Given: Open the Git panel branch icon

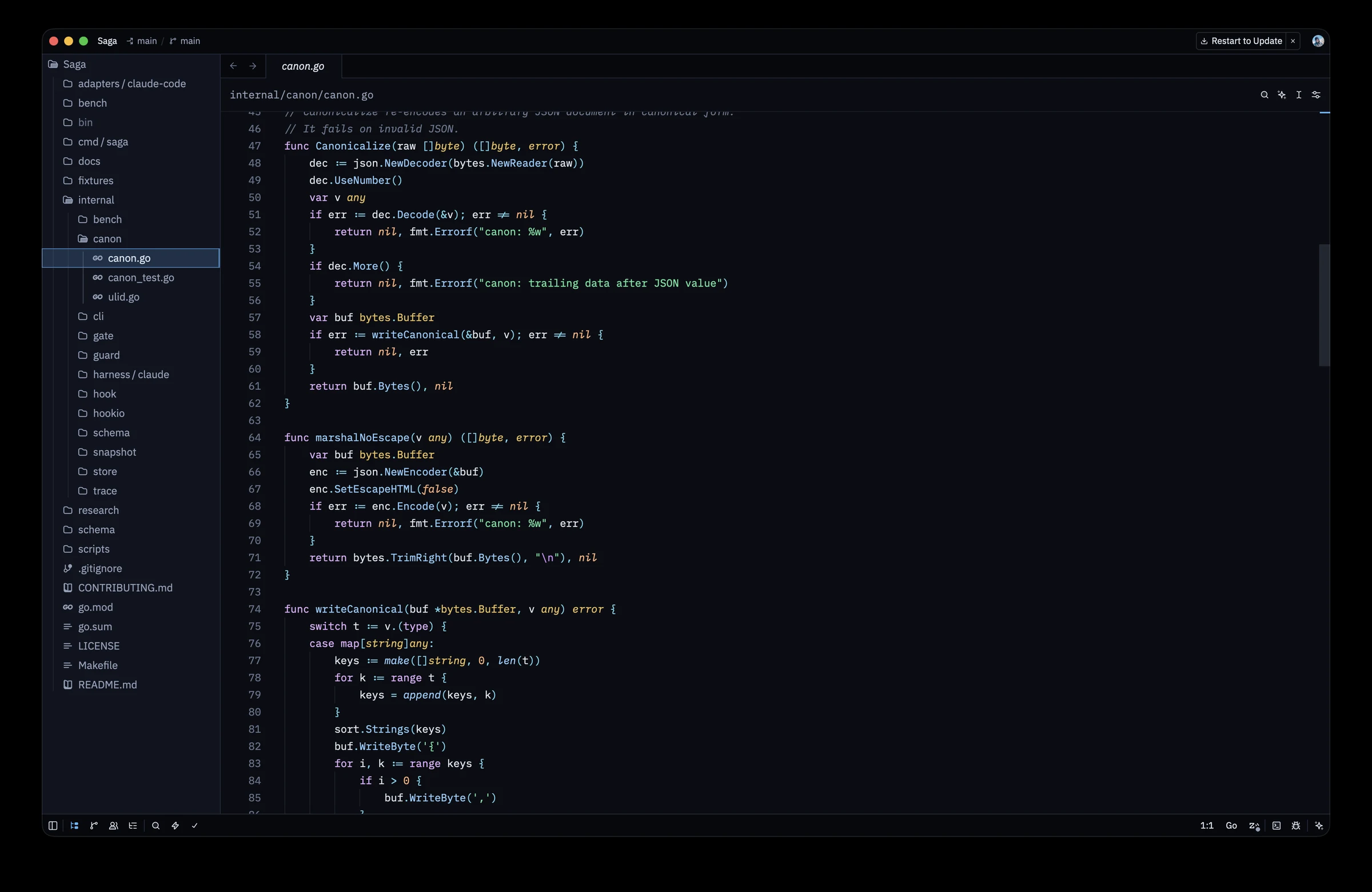Looking at the screenshot, I should pyautogui.click(x=94, y=826).
